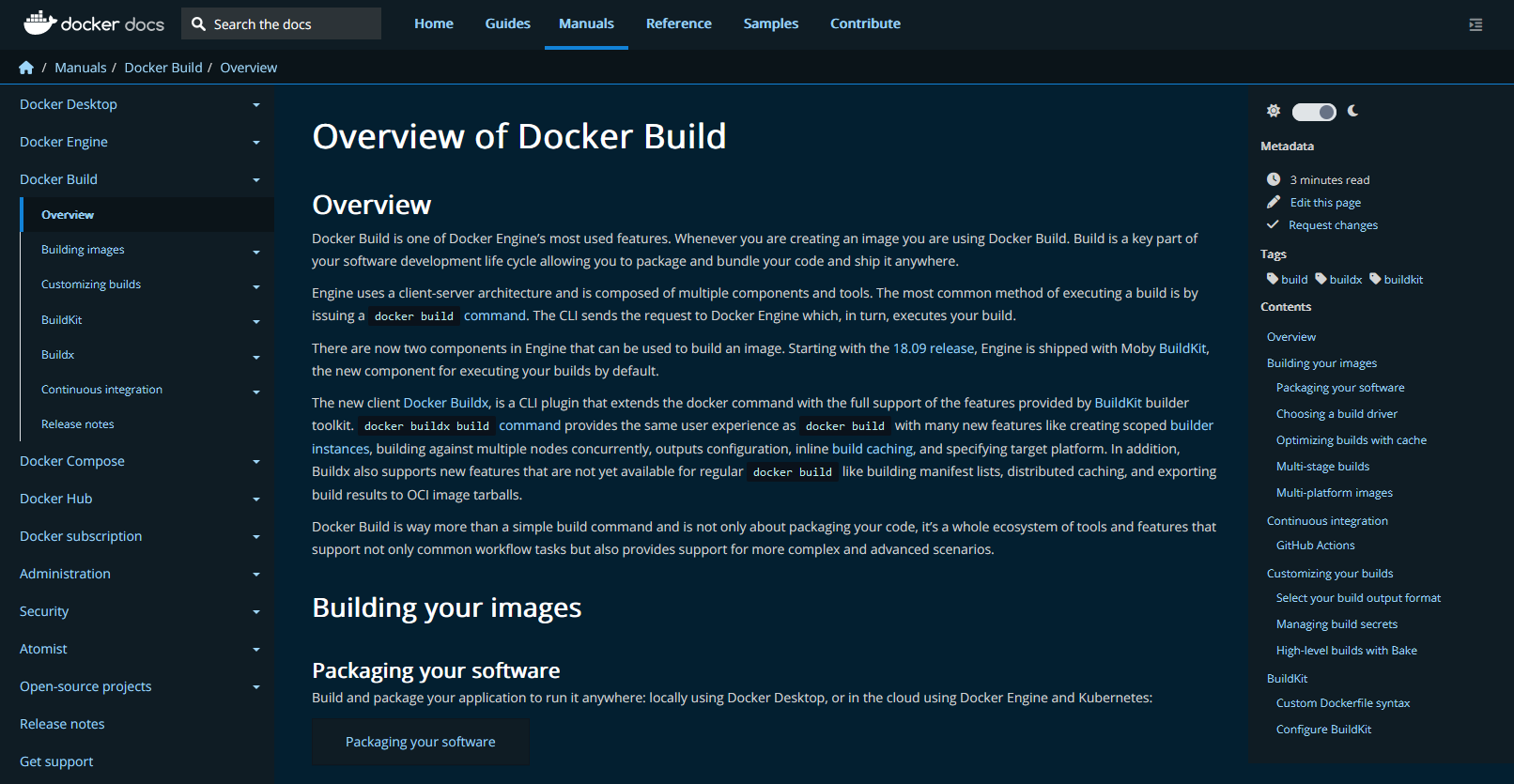Jump to Custom Dockerfile syntax

pyautogui.click(x=1343, y=702)
